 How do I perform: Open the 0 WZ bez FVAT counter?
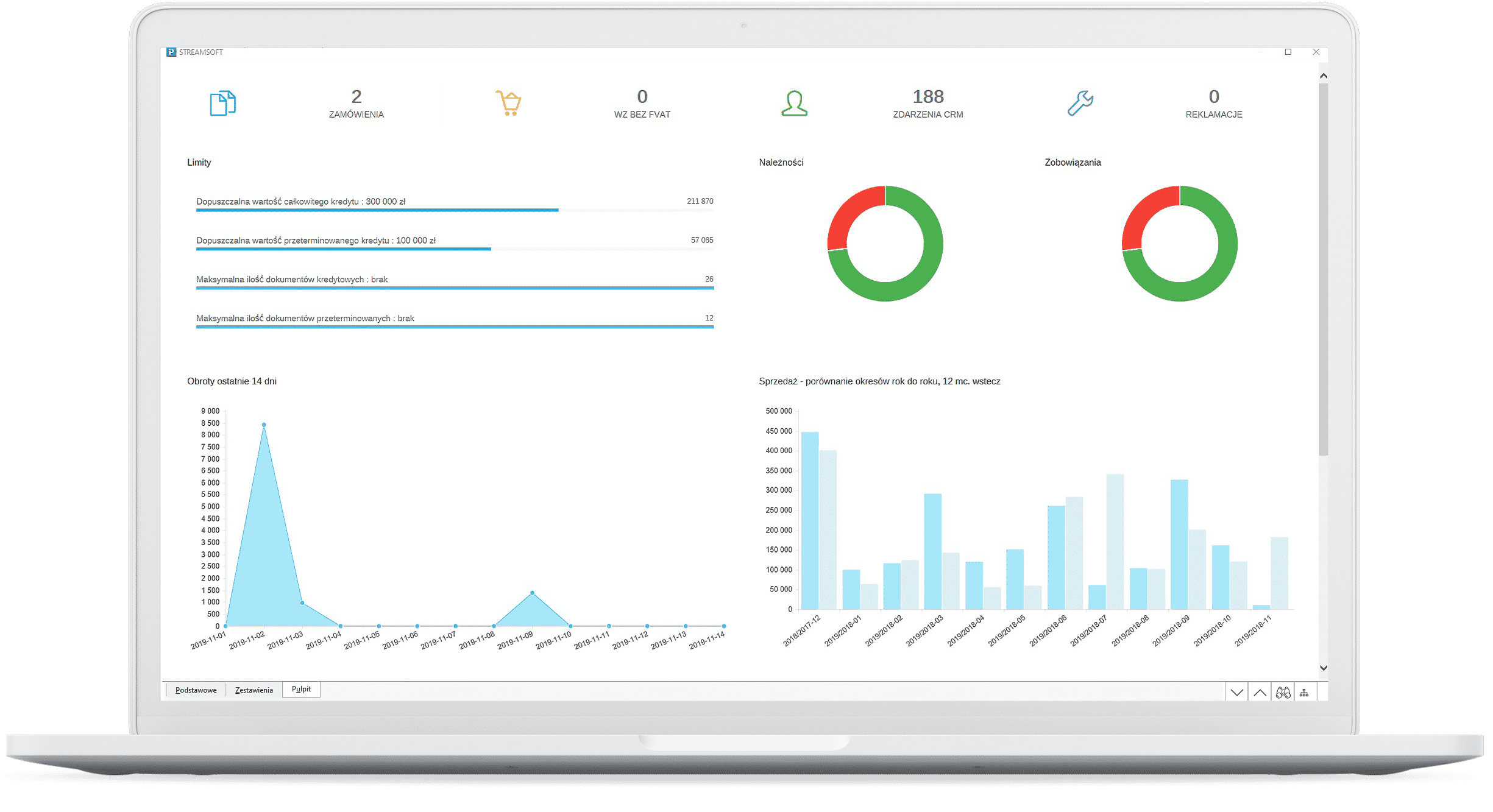click(642, 103)
